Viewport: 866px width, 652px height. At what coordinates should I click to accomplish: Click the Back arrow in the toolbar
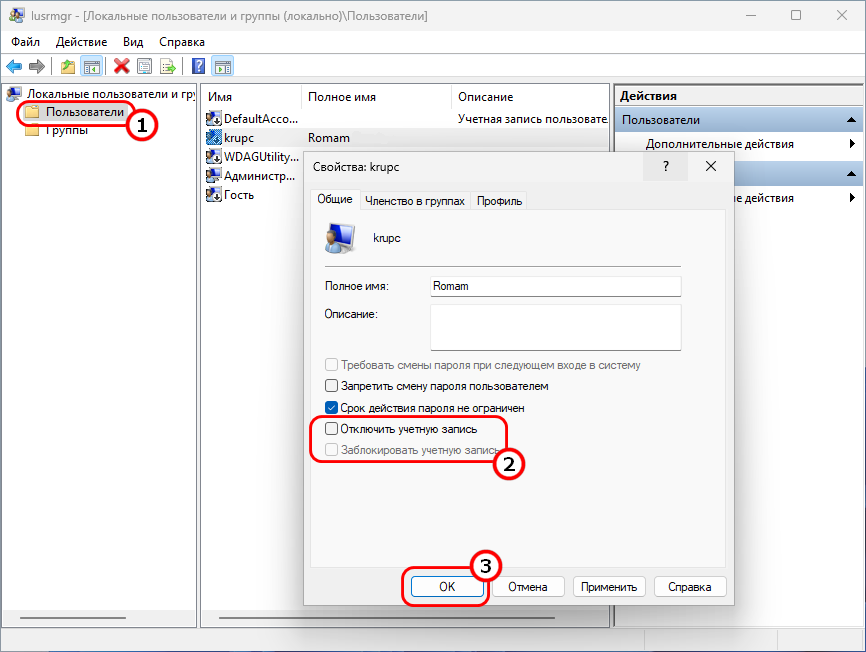tap(14, 67)
